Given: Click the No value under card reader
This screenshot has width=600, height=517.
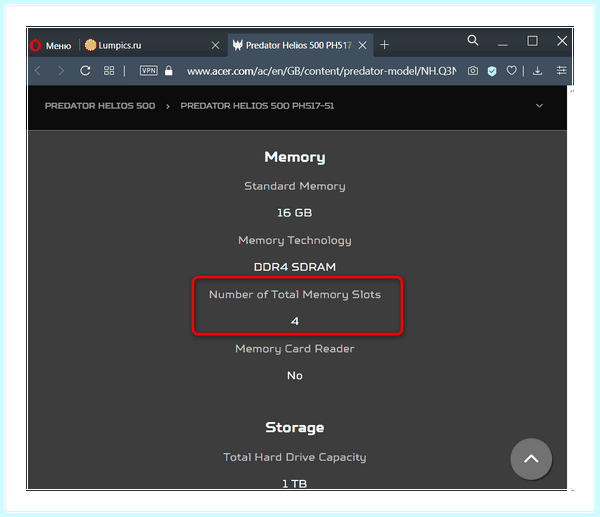Looking at the screenshot, I should pos(295,375).
